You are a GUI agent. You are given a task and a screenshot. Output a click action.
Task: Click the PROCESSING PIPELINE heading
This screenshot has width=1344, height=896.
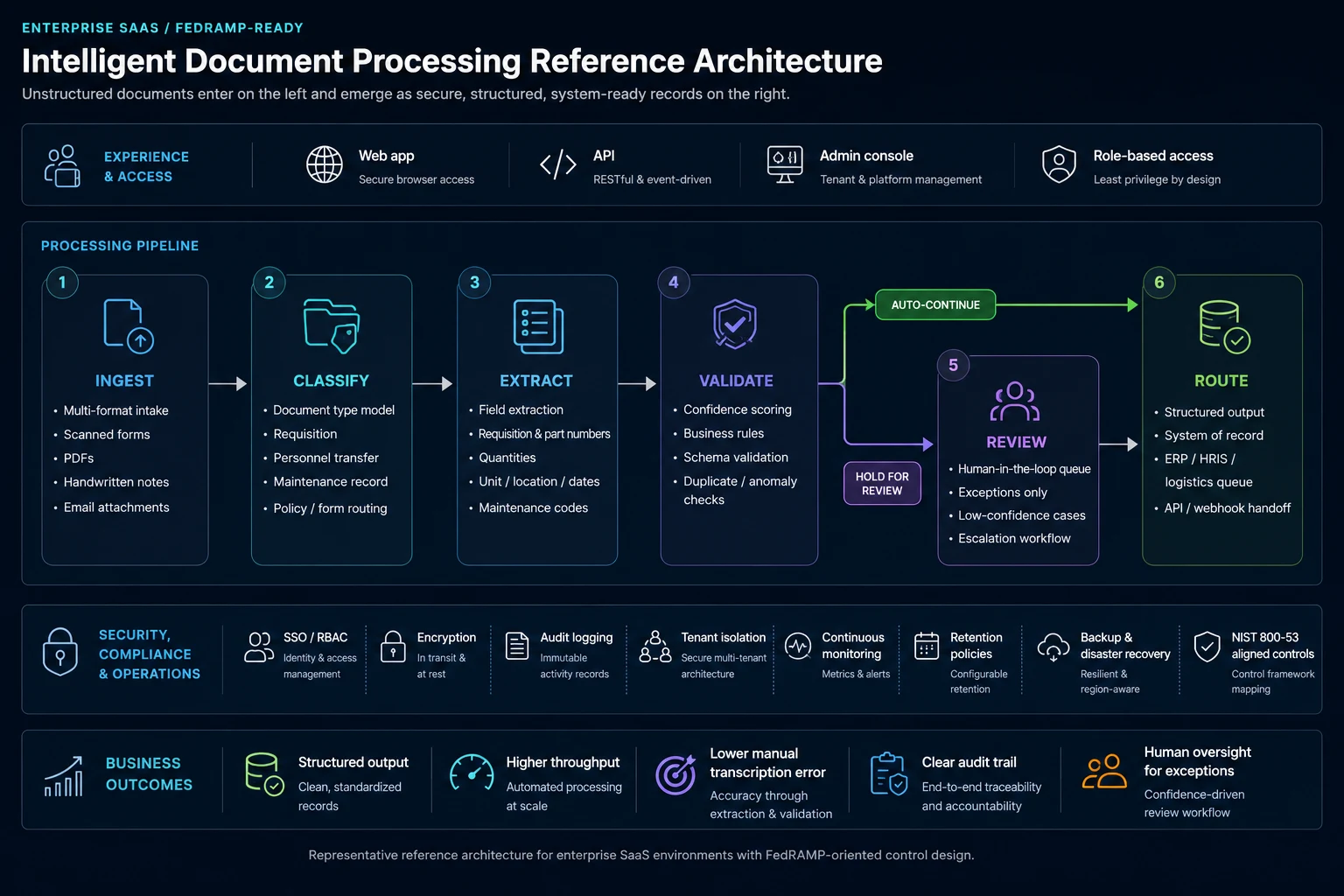pyautogui.click(x=120, y=246)
